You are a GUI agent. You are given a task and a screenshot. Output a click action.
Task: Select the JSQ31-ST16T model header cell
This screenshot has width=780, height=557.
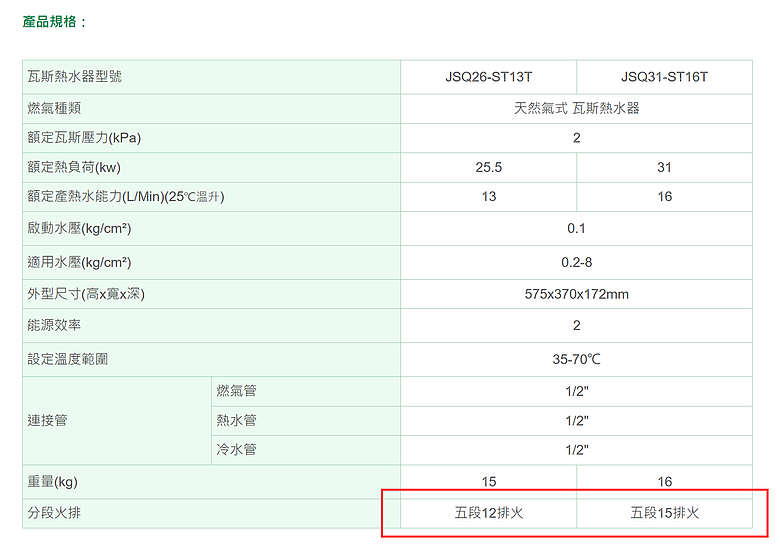pyautogui.click(x=664, y=77)
